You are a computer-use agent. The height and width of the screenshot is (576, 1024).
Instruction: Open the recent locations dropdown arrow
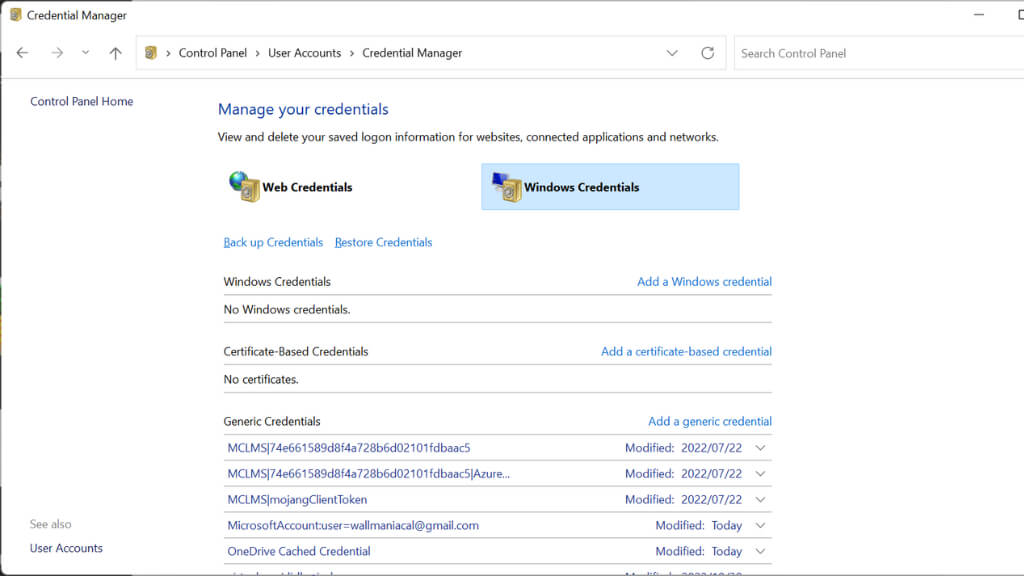[x=85, y=53]
